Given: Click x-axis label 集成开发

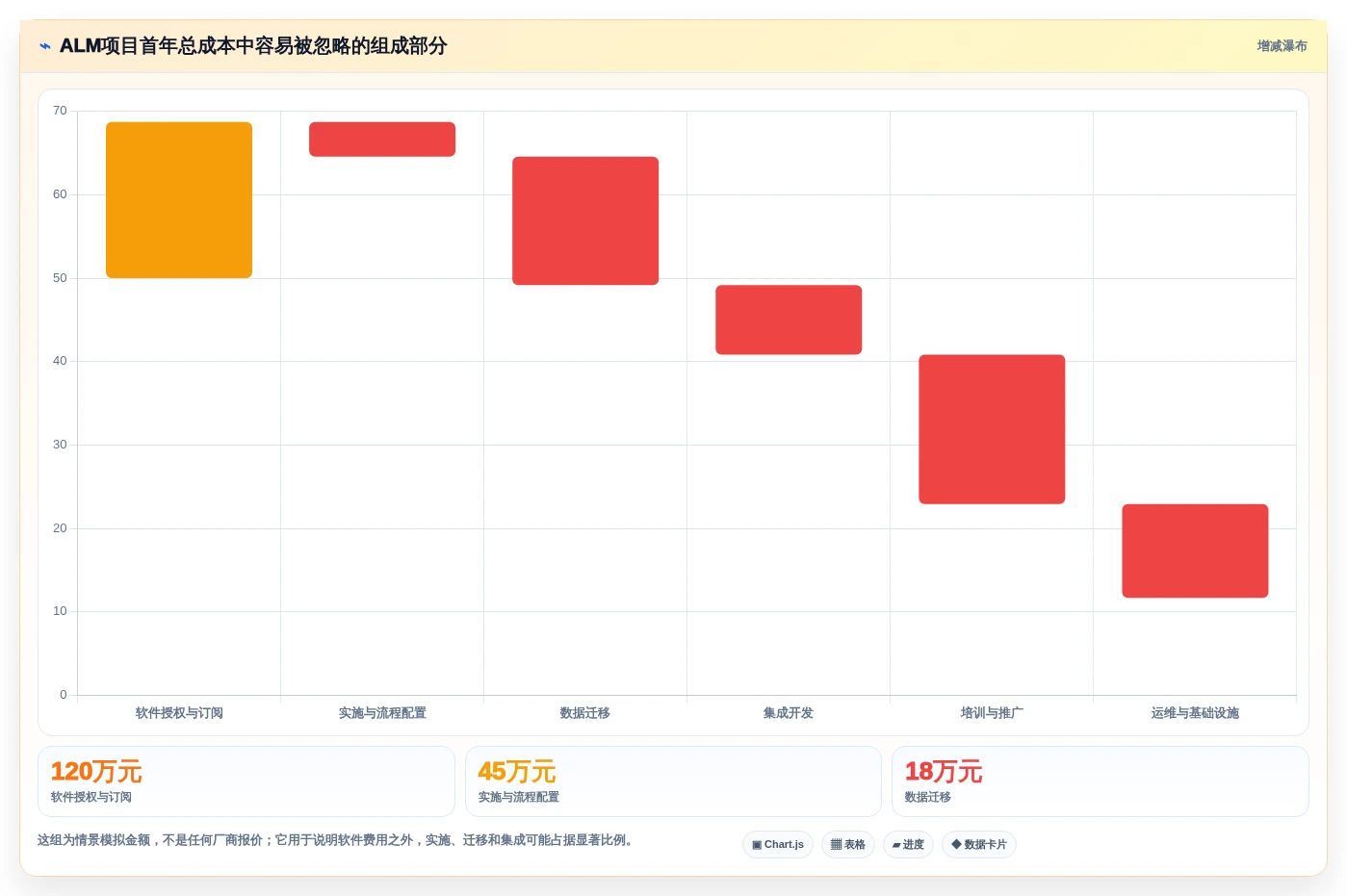Looking at the screenshot, I should coord(789,713).
